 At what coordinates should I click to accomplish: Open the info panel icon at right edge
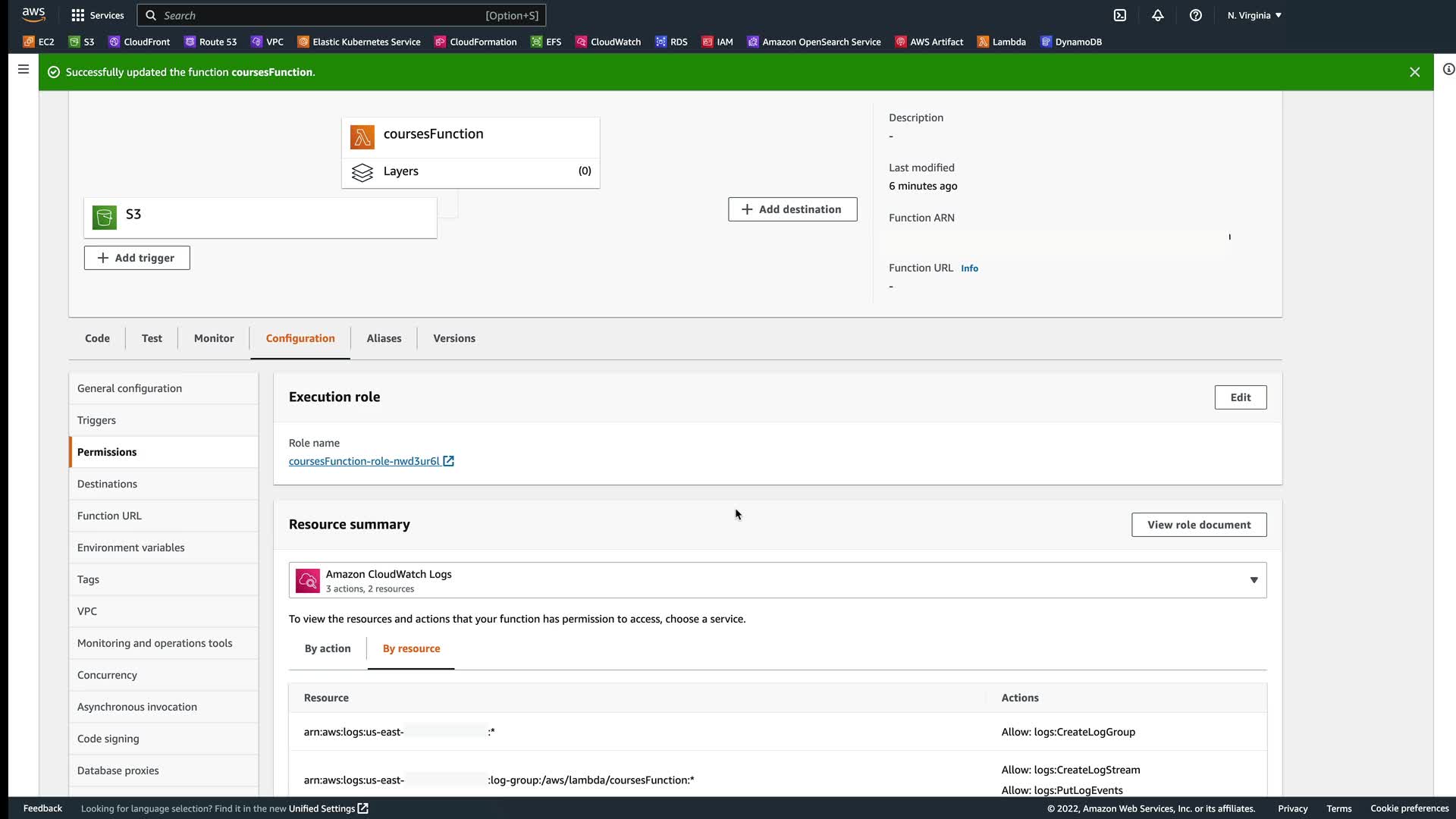[1448, 70]
